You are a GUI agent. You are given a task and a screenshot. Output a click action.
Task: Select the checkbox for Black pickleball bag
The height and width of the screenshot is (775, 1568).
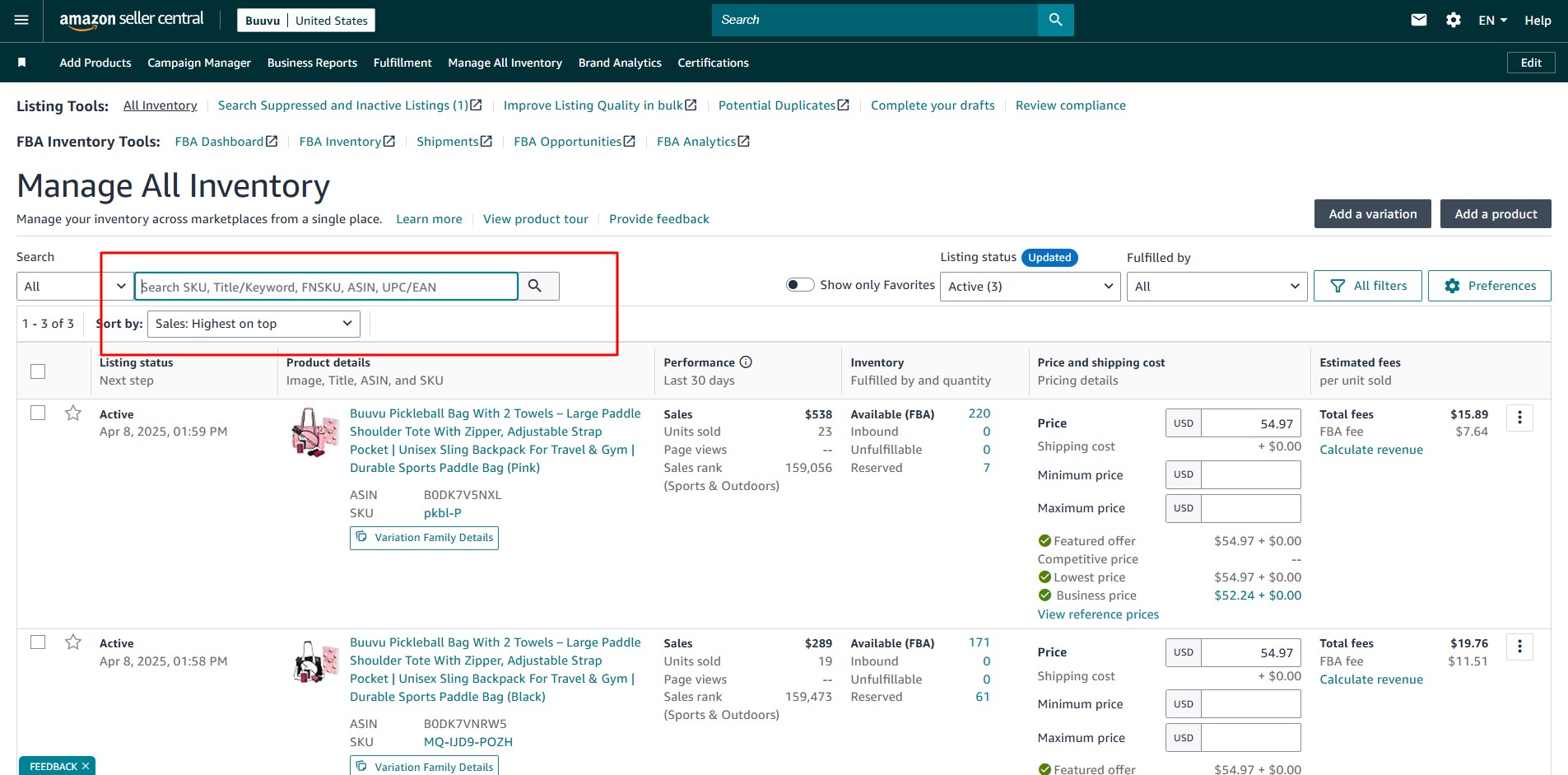pyautogui.click(x=38, y=642)
